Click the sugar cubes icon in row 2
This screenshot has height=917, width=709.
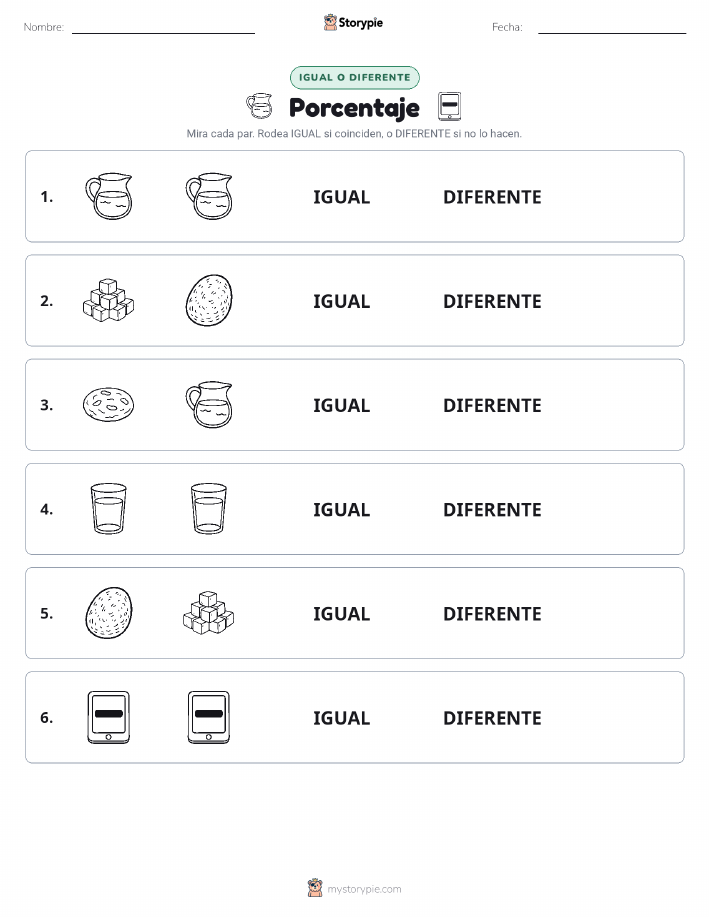click(109, 301)
